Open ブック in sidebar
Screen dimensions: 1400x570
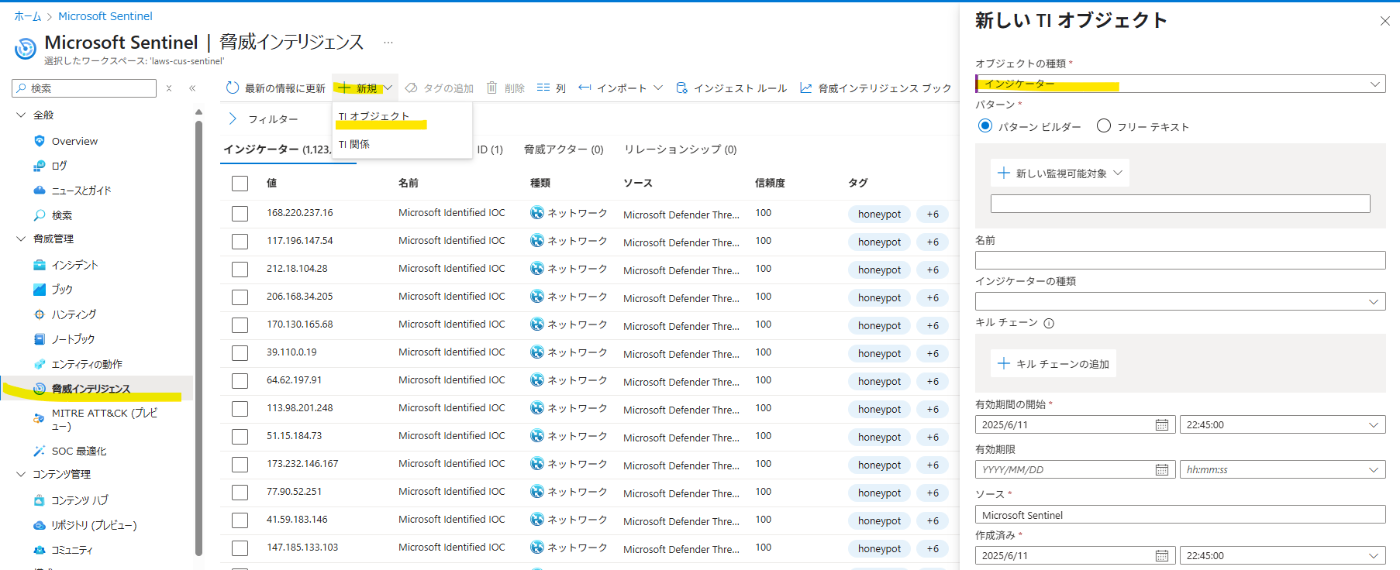pyautogui.click(x=62, y=289)
